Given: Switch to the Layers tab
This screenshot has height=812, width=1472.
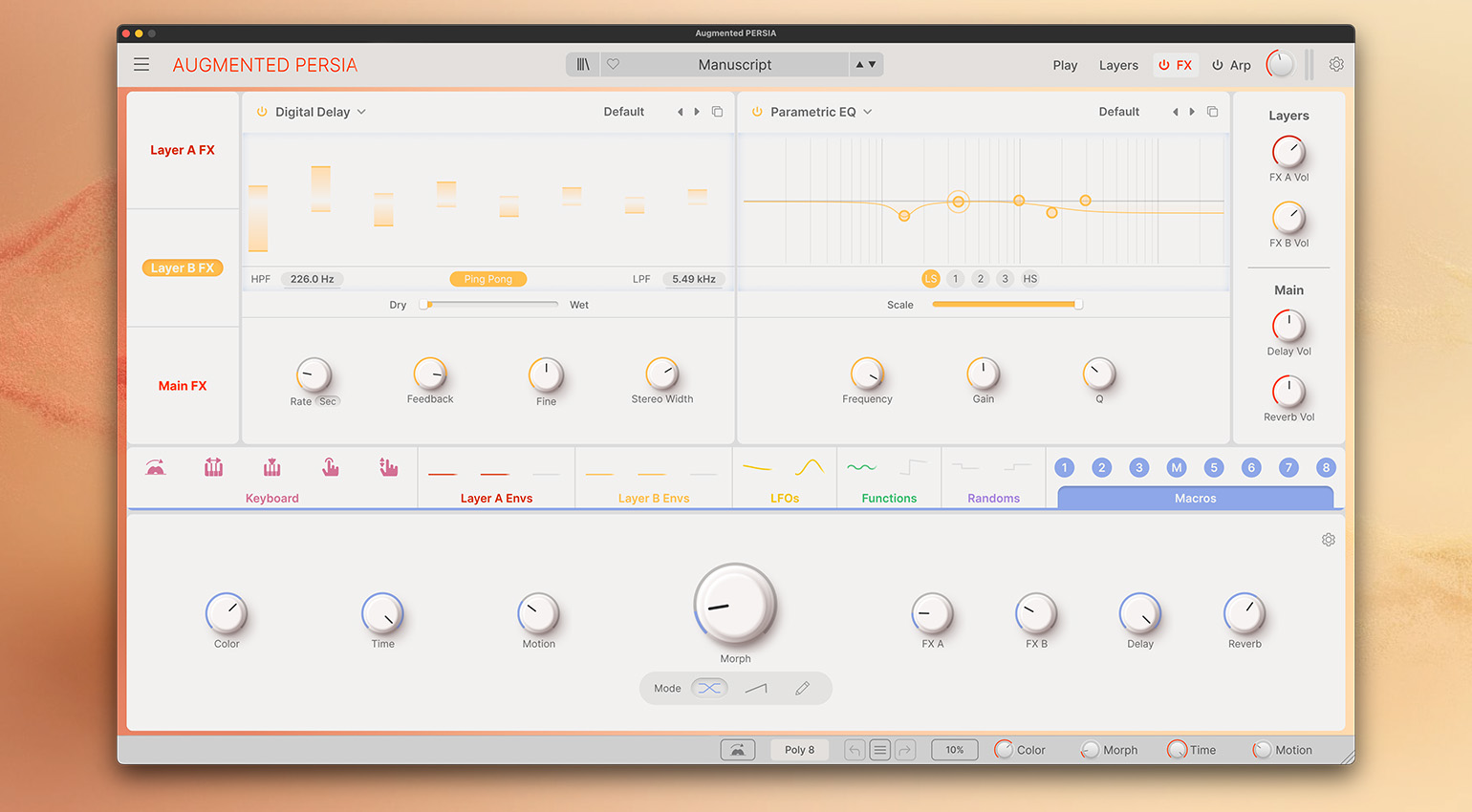Looking at the screenshot, I should click(1117, 65).
